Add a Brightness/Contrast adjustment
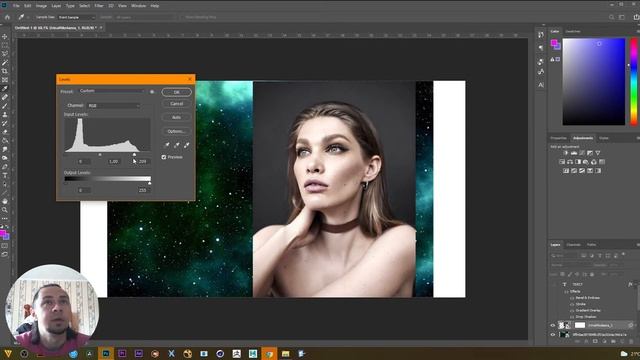640x360 pixels. (x=566, y=153)
